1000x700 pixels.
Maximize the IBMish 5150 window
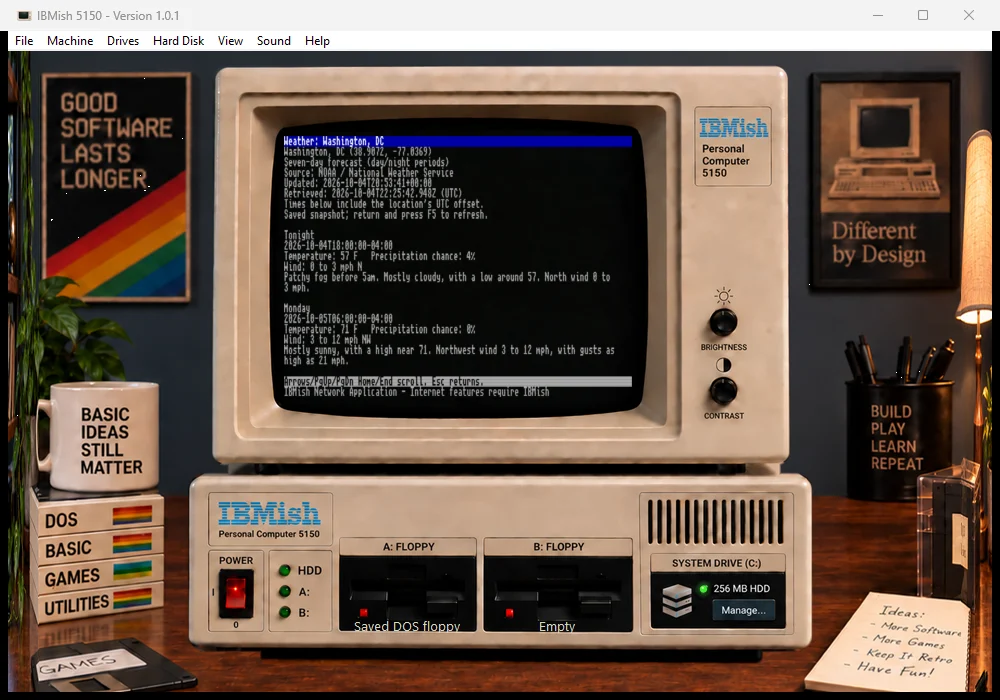point(923,15)
